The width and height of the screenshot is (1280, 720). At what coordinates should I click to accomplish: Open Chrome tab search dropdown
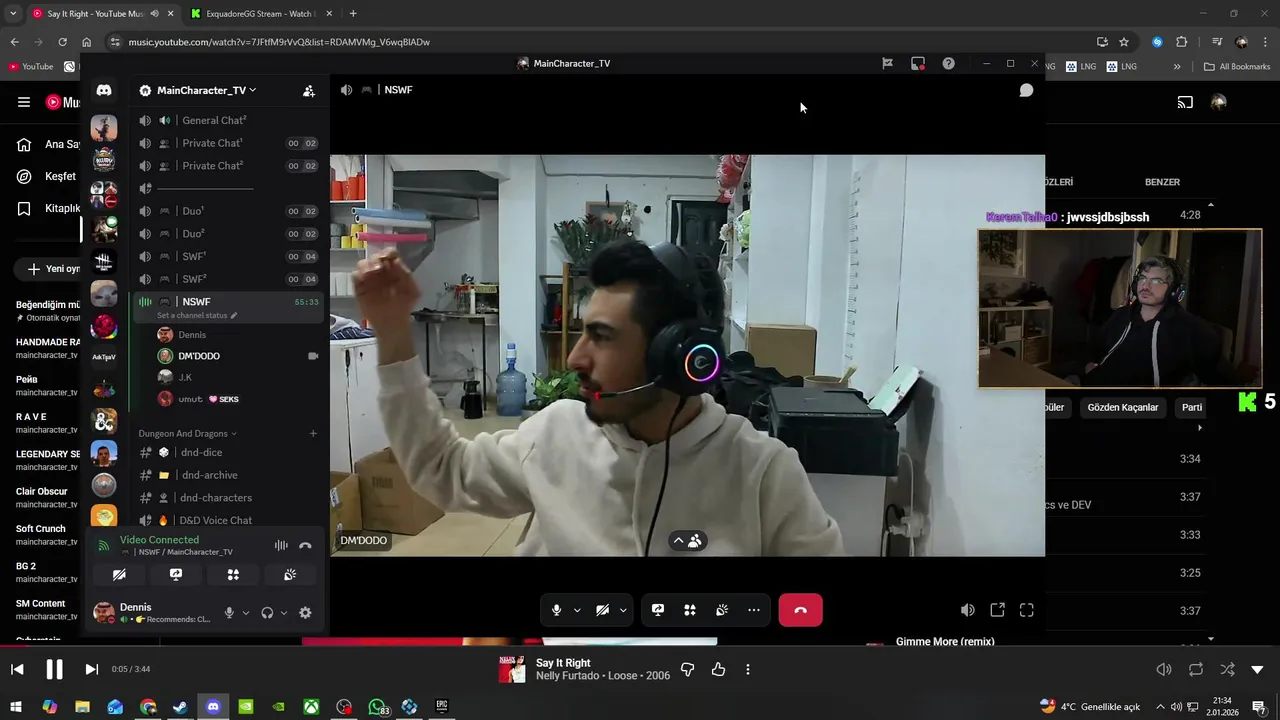13,13
